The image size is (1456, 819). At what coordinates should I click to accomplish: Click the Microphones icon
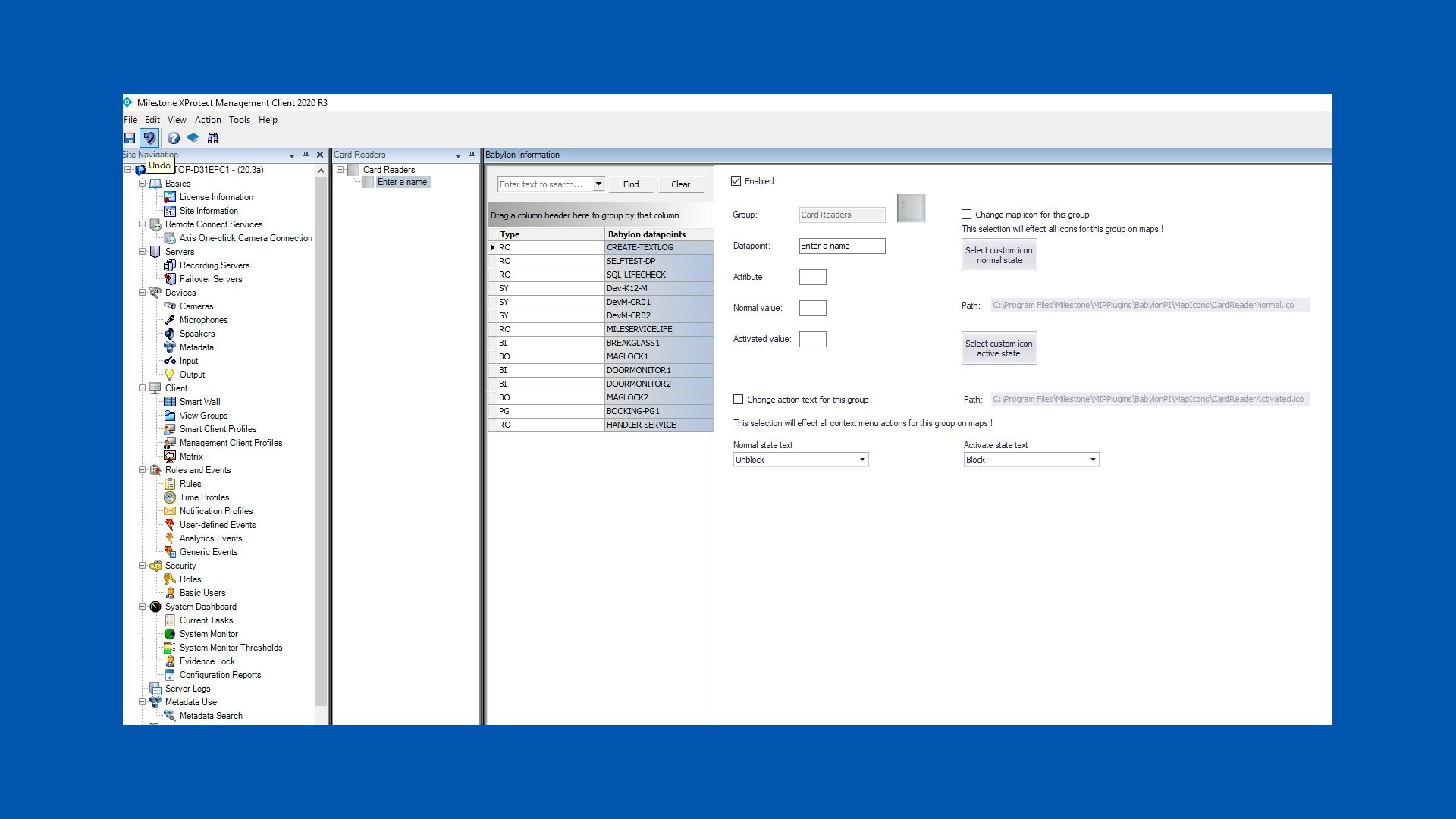coord(170,320)
